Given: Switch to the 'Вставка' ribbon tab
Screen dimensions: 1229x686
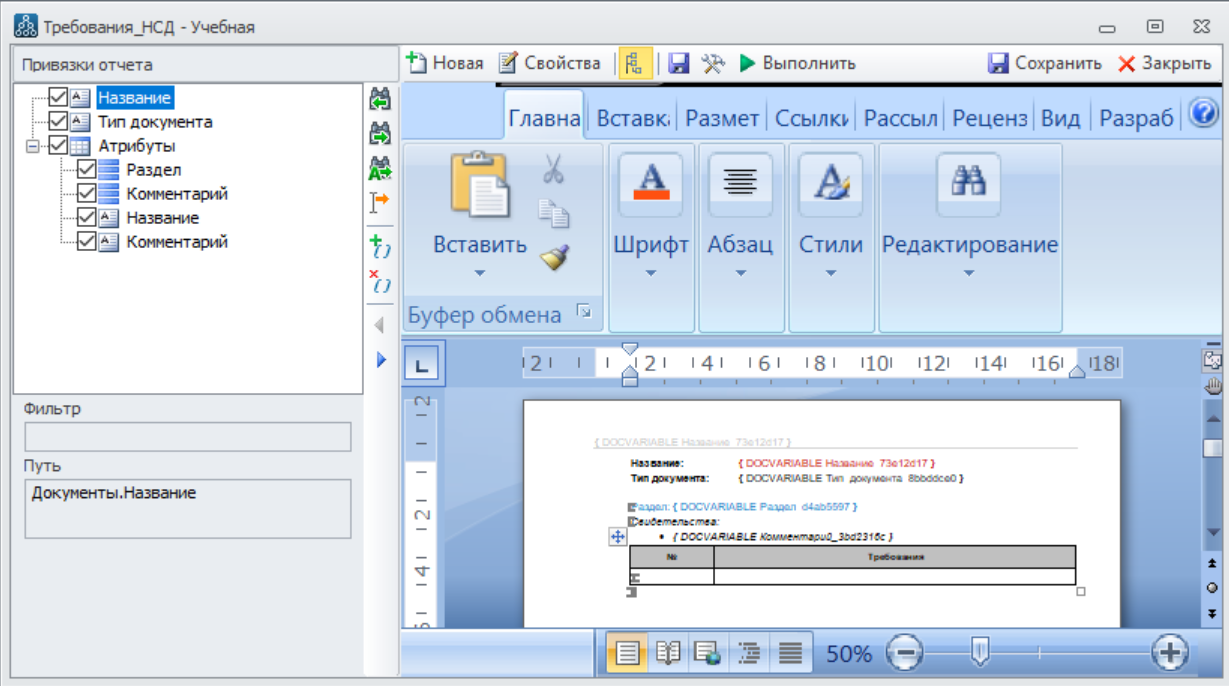Looking at the screenshot, I should (x=632, y=118).
